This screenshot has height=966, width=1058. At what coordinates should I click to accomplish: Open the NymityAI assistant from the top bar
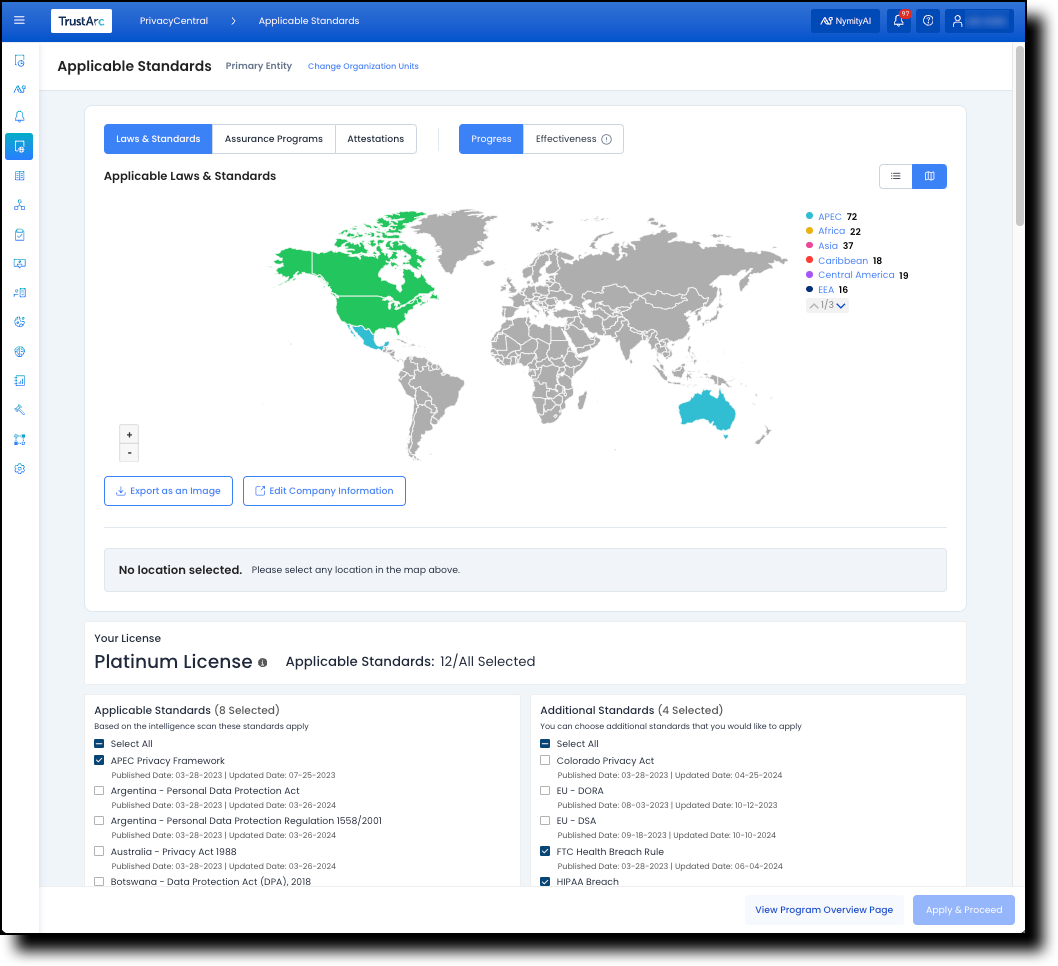click(844, 20)
